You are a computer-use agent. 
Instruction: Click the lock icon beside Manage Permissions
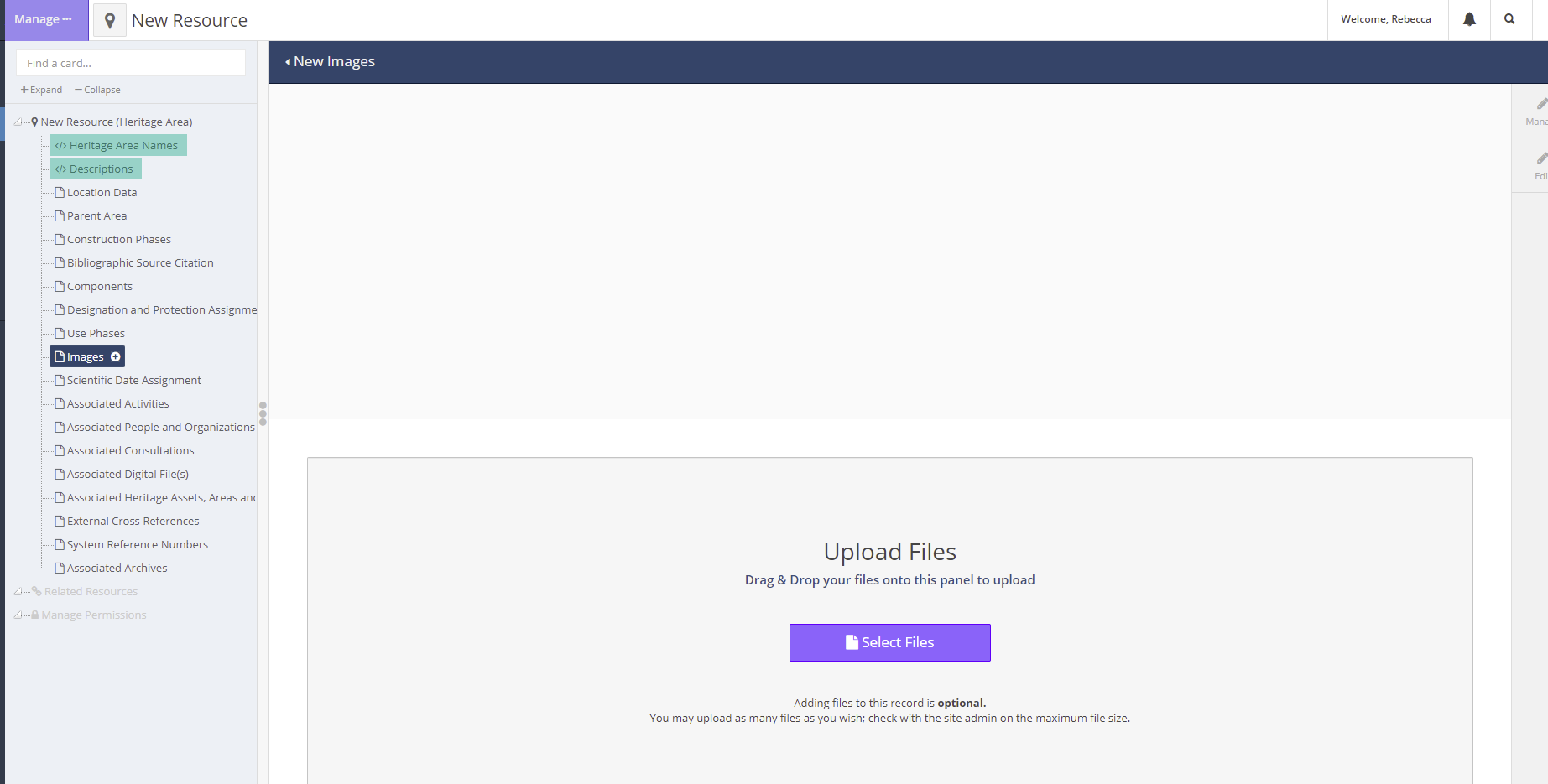(x=34, y=615)
